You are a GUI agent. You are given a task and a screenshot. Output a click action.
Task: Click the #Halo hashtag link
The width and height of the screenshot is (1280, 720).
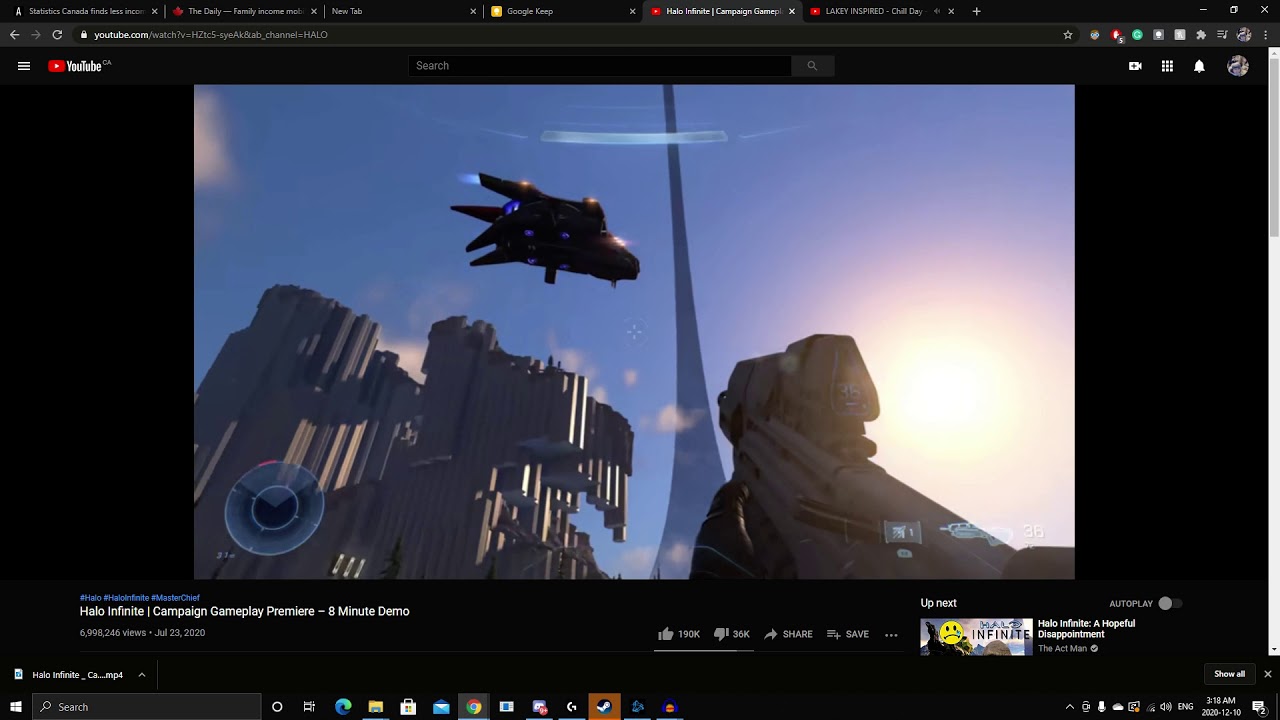tap(90, 598)
